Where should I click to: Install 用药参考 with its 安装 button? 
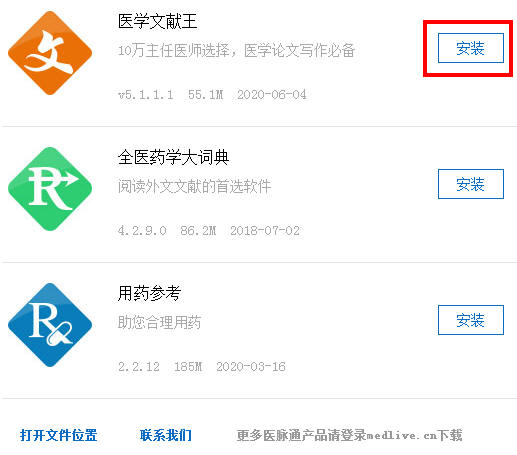(x=471, y=320)
